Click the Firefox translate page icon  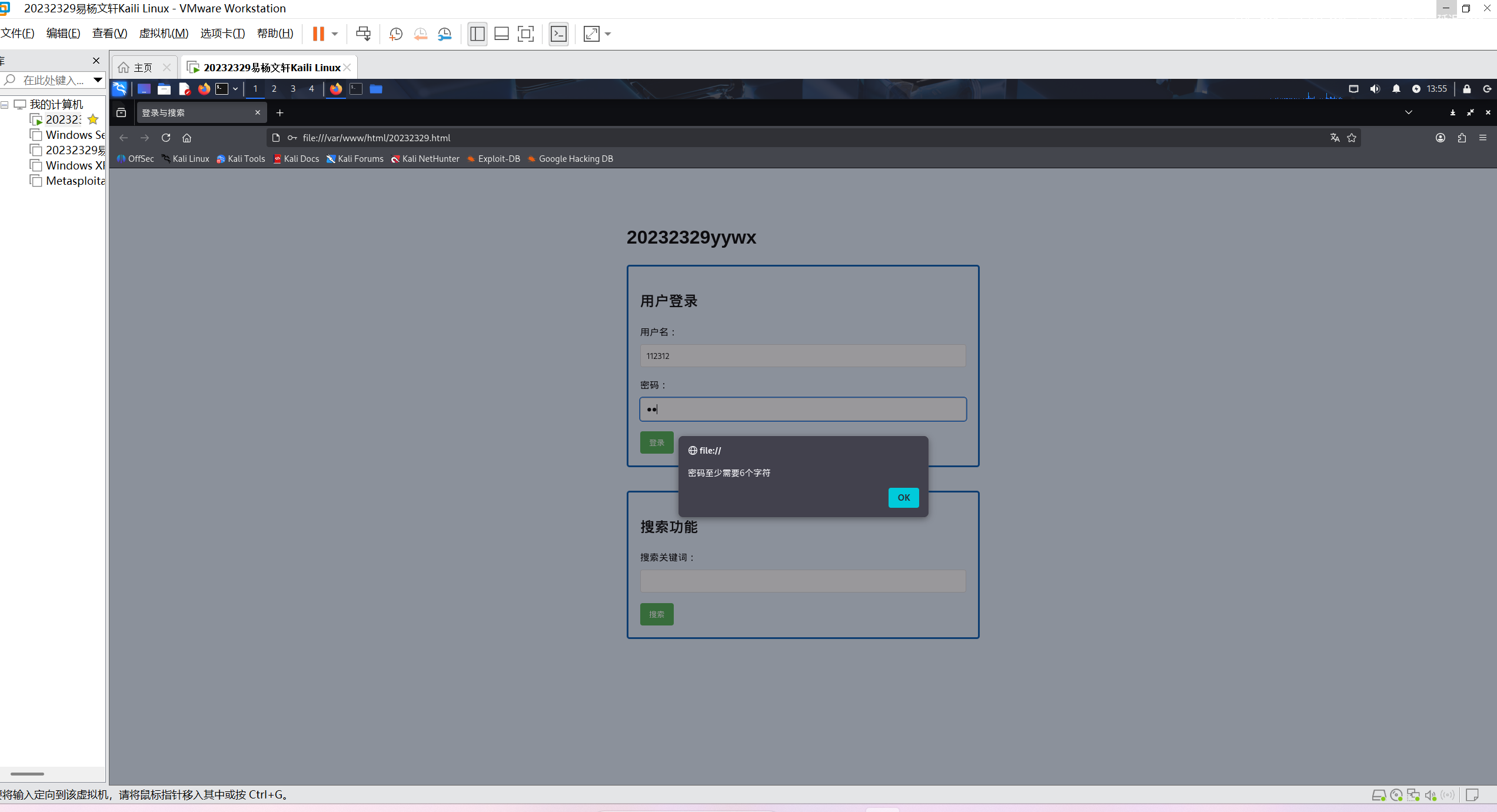tap(1335, 138)
